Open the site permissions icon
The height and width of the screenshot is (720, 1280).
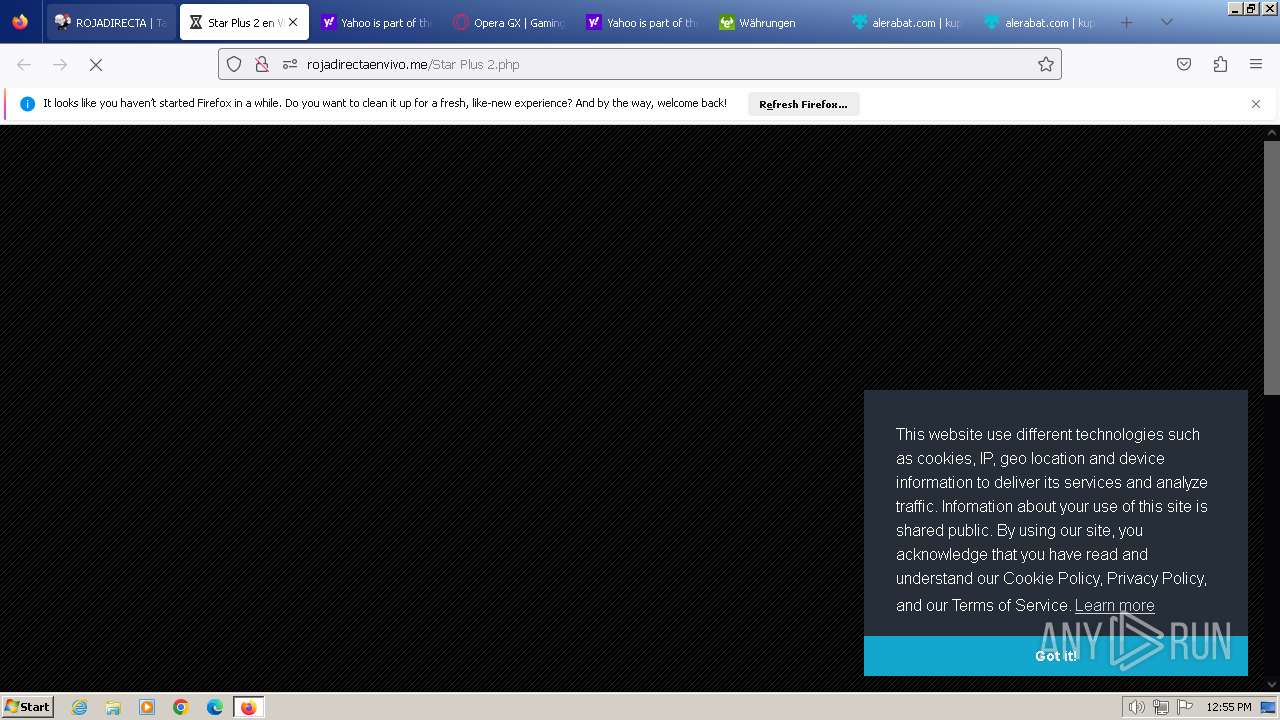290,64
